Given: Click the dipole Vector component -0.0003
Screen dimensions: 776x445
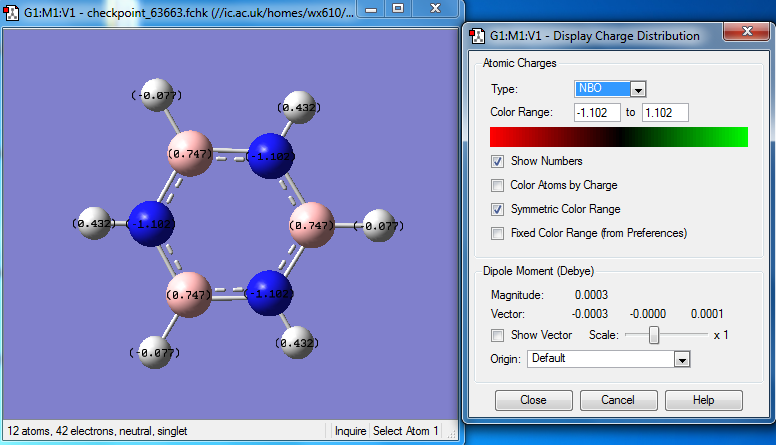Looking at the screenshot, I should tap(590, 314).
